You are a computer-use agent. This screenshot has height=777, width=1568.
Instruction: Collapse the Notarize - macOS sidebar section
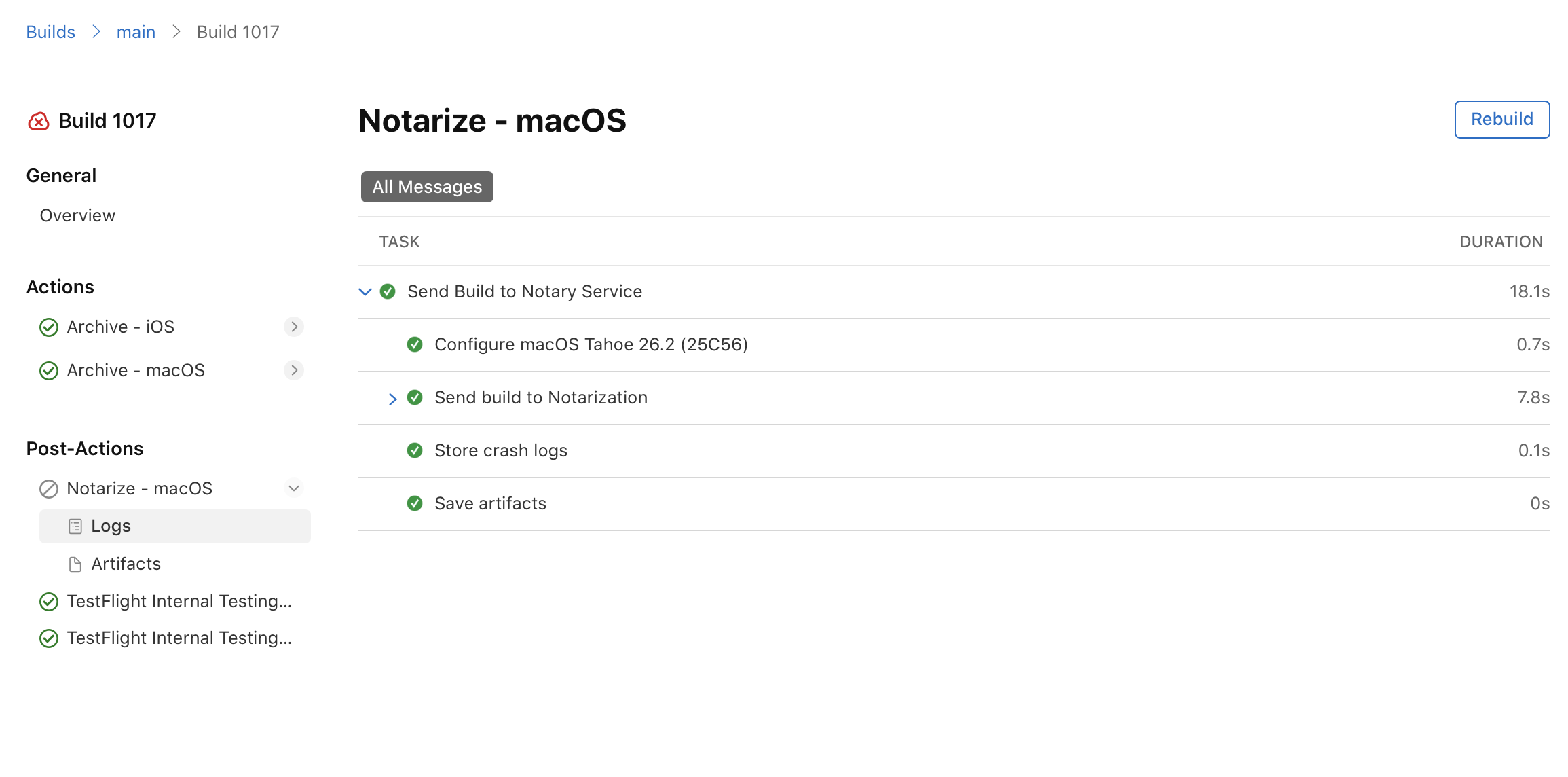tap(294, 488)
